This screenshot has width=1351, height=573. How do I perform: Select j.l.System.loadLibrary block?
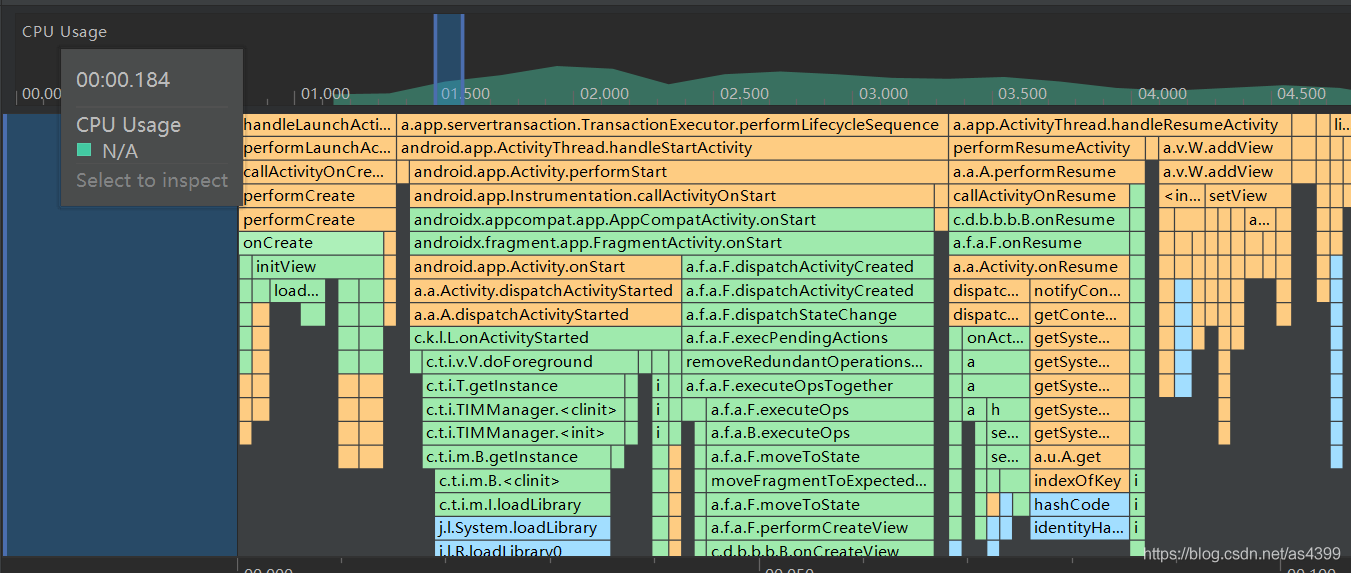522,528
